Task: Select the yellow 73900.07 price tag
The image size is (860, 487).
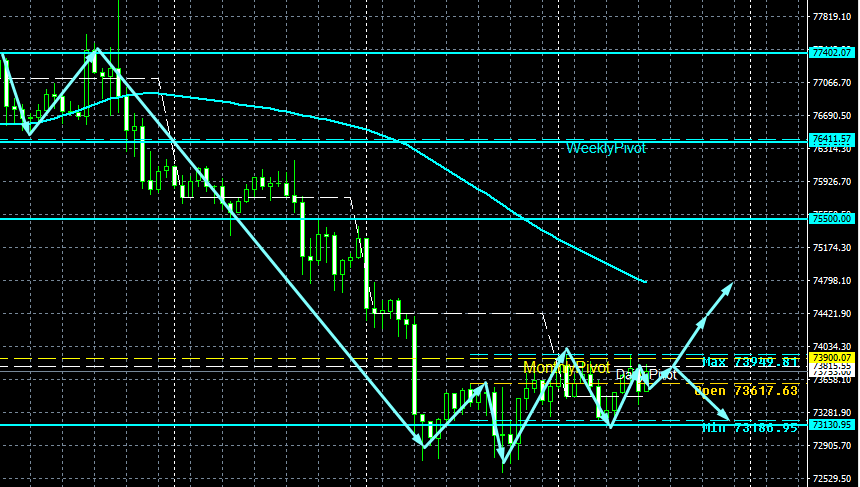Action: (831, 358)
